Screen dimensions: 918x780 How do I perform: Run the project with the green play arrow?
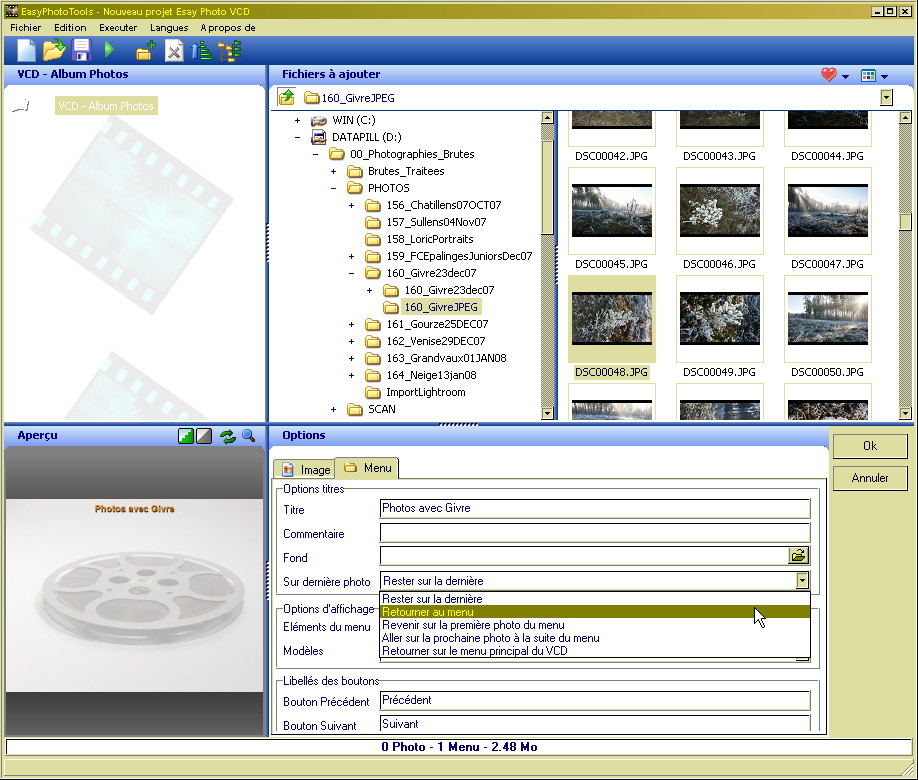(109, 50)
